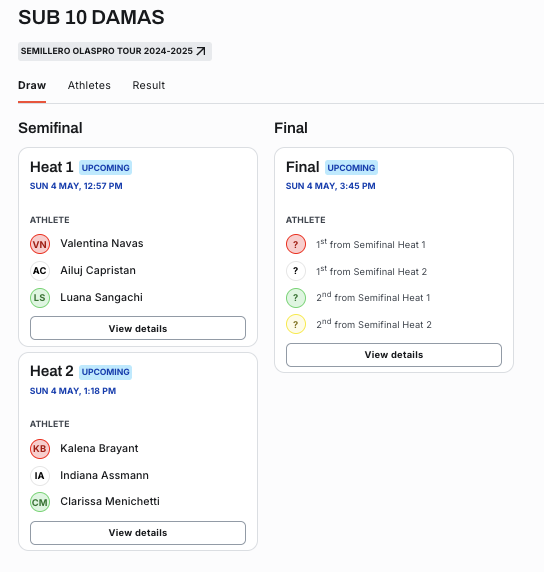Image resolution: width=544 pixels, height=572 pixels.
Task: Click the red question-mark jersey in Final
Action: 296,244
